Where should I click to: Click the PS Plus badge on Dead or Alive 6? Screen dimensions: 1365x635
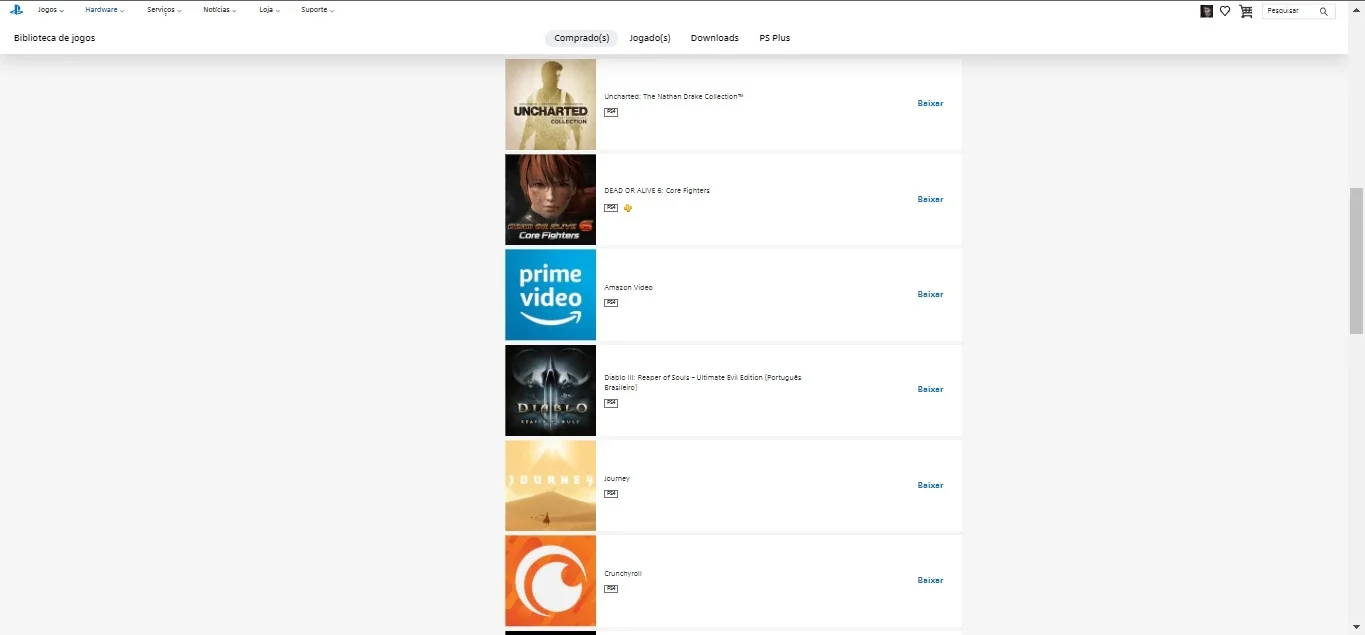click(628, 208)
